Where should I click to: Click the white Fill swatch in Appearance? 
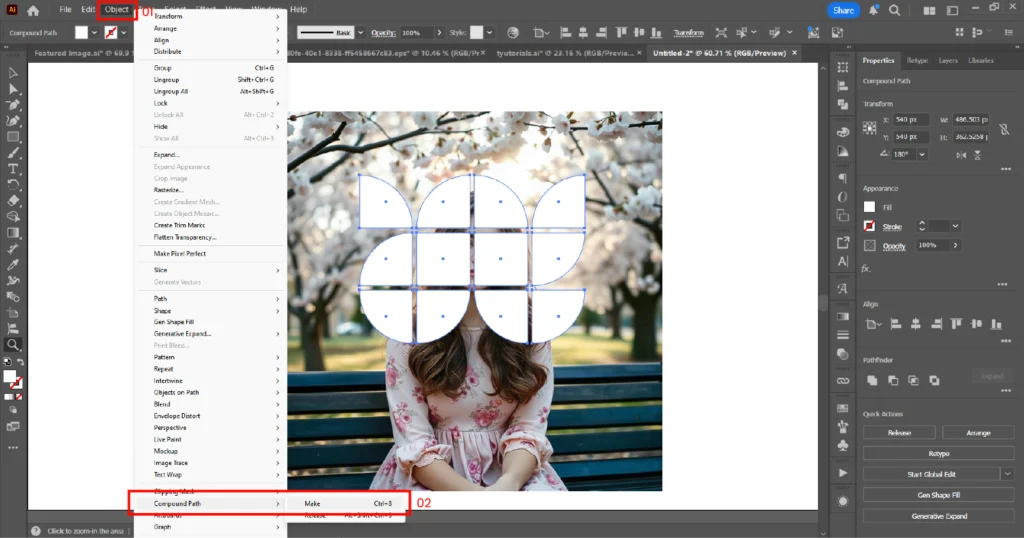click(x=869, y=207)
